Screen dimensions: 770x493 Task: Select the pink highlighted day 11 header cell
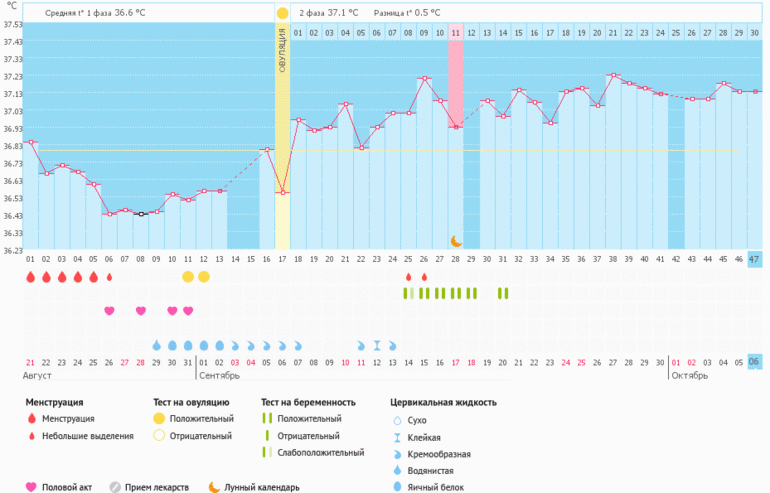pos(456,33)
